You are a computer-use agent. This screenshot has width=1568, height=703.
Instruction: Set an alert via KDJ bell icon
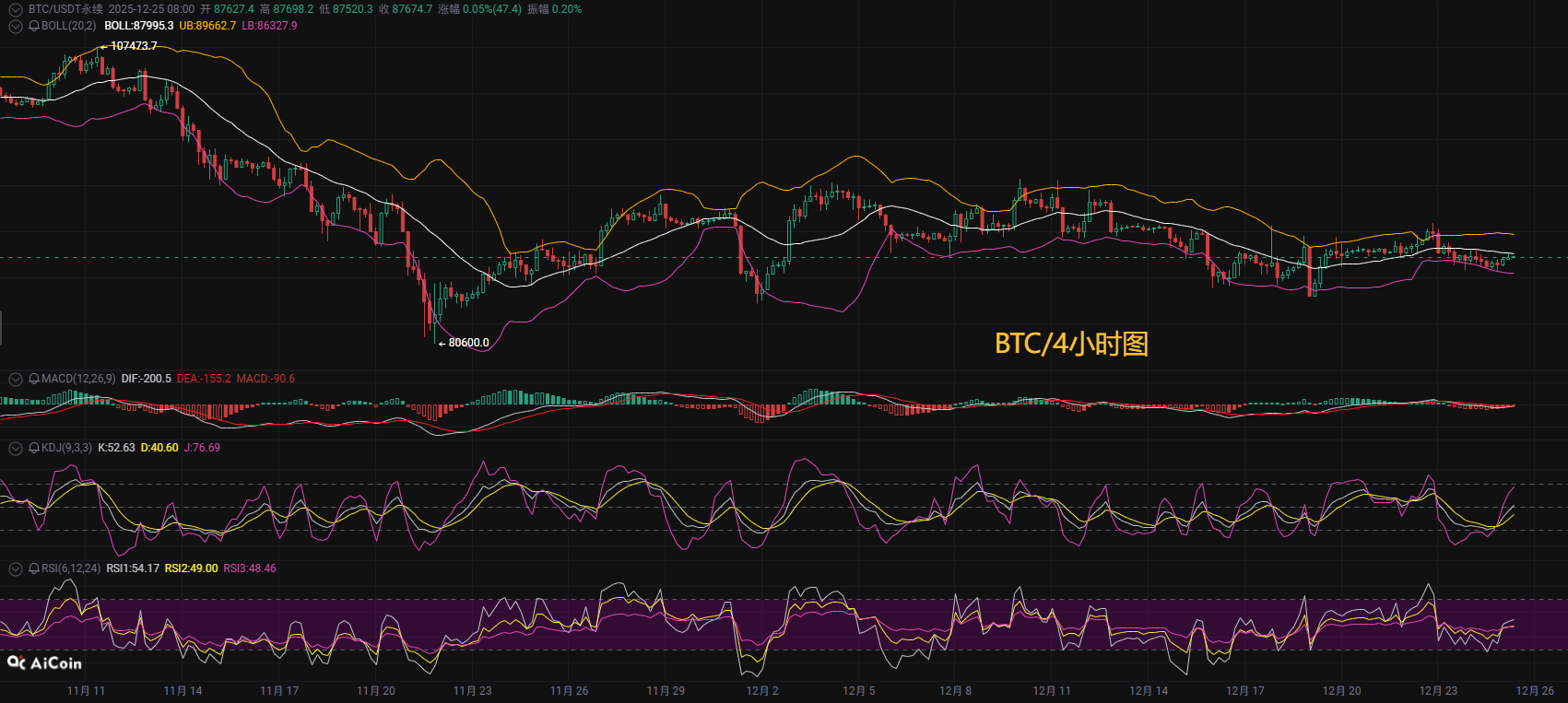point(34,448)
